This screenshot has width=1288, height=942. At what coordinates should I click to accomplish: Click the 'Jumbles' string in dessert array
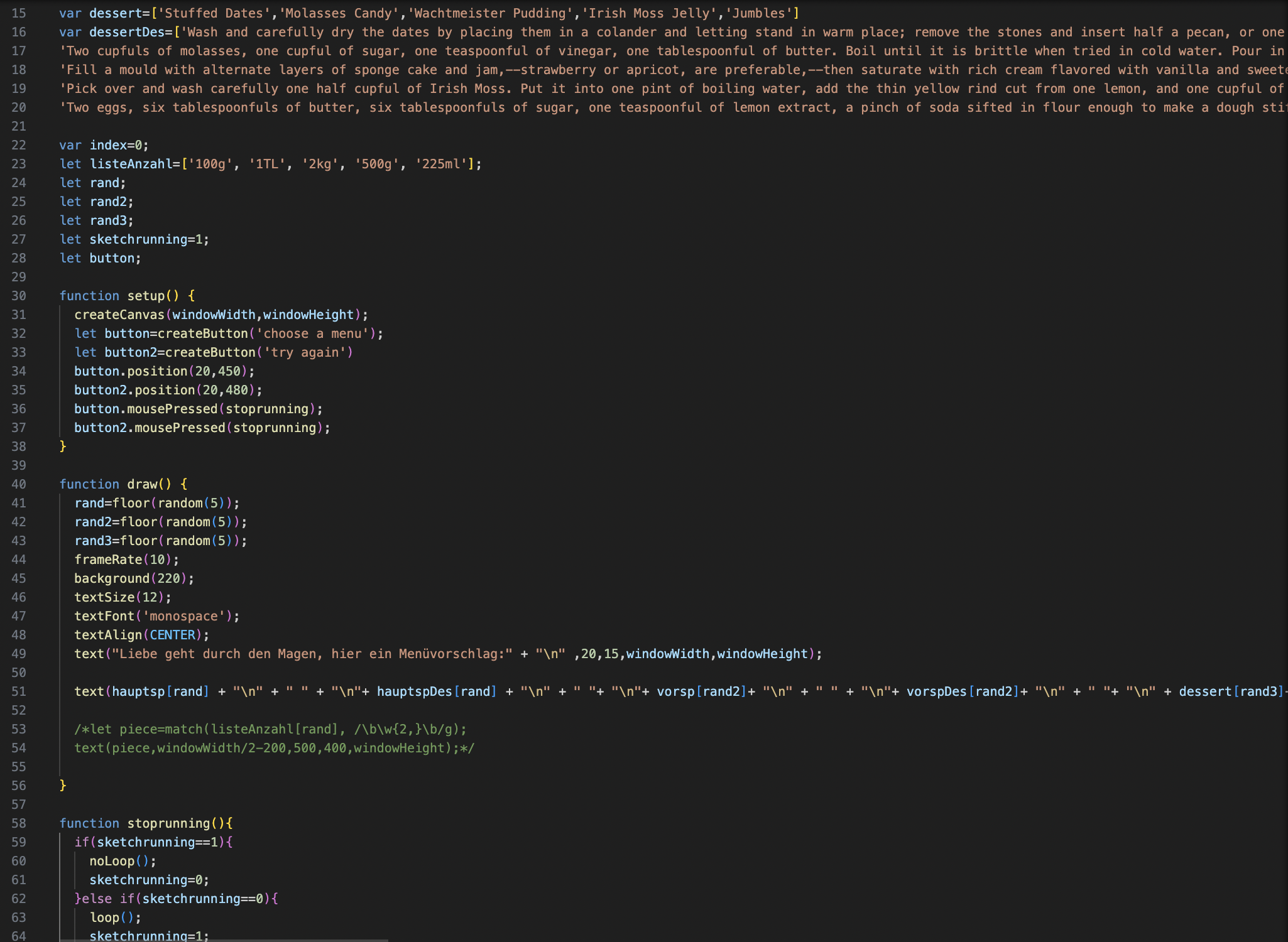coord(758,13)
